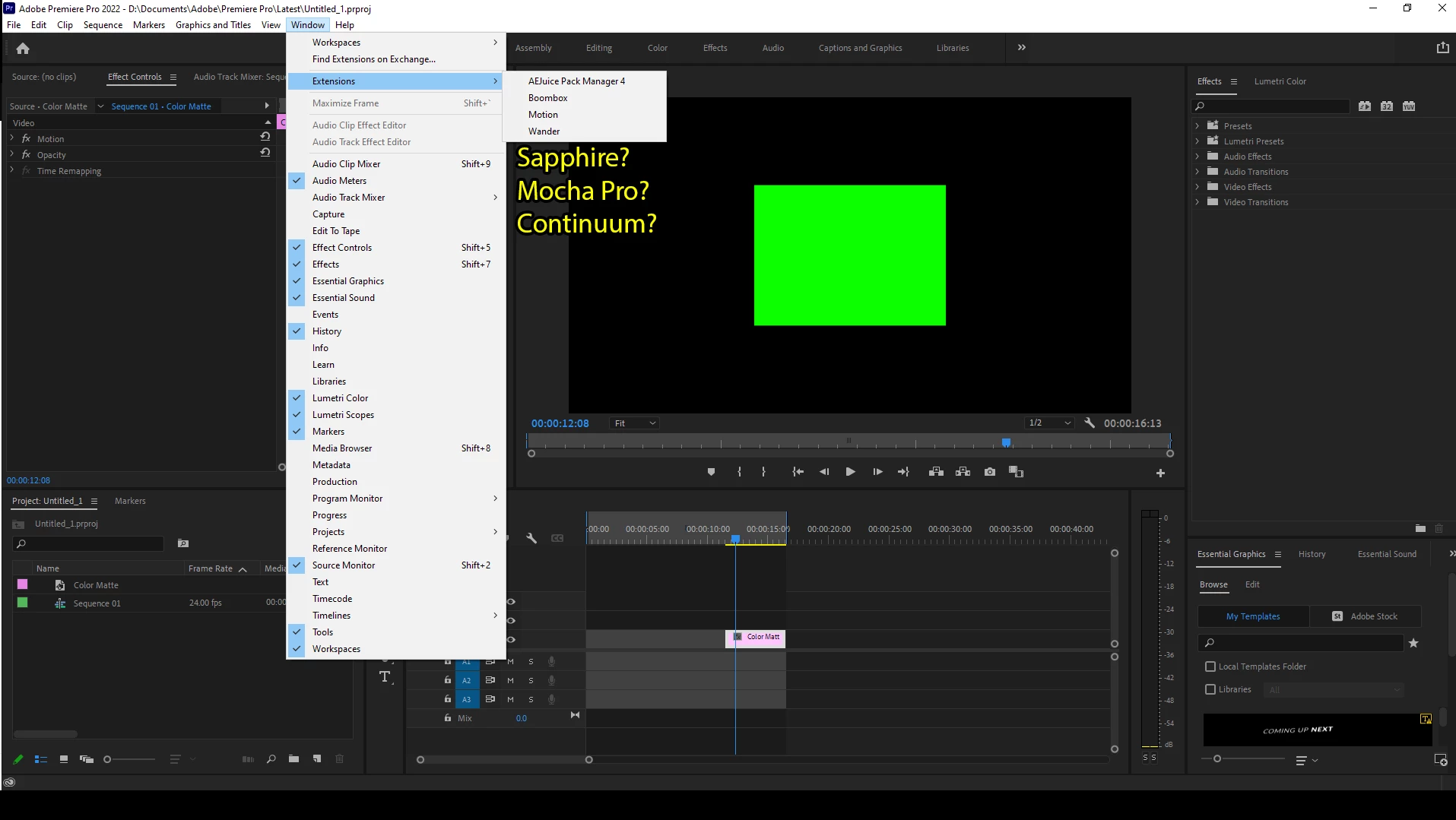Check the Local Templates Folder checkbox
This screenshot has width=1456, height=820.
pos(1210,666)
